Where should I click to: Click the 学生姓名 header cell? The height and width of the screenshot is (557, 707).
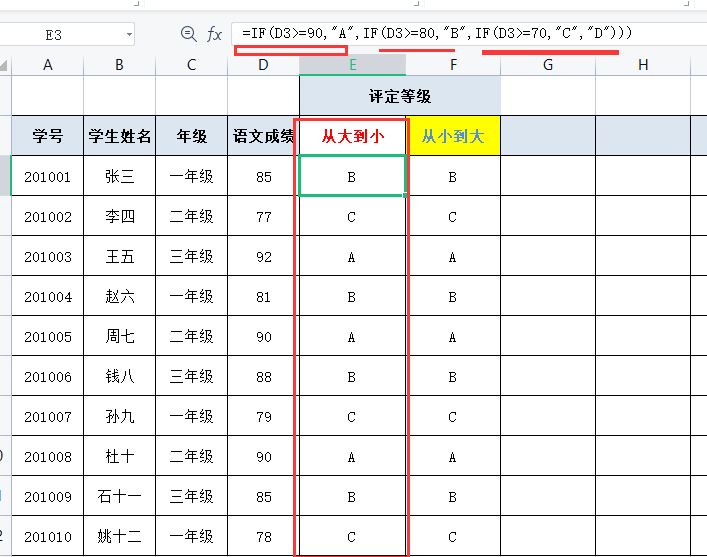119,136
